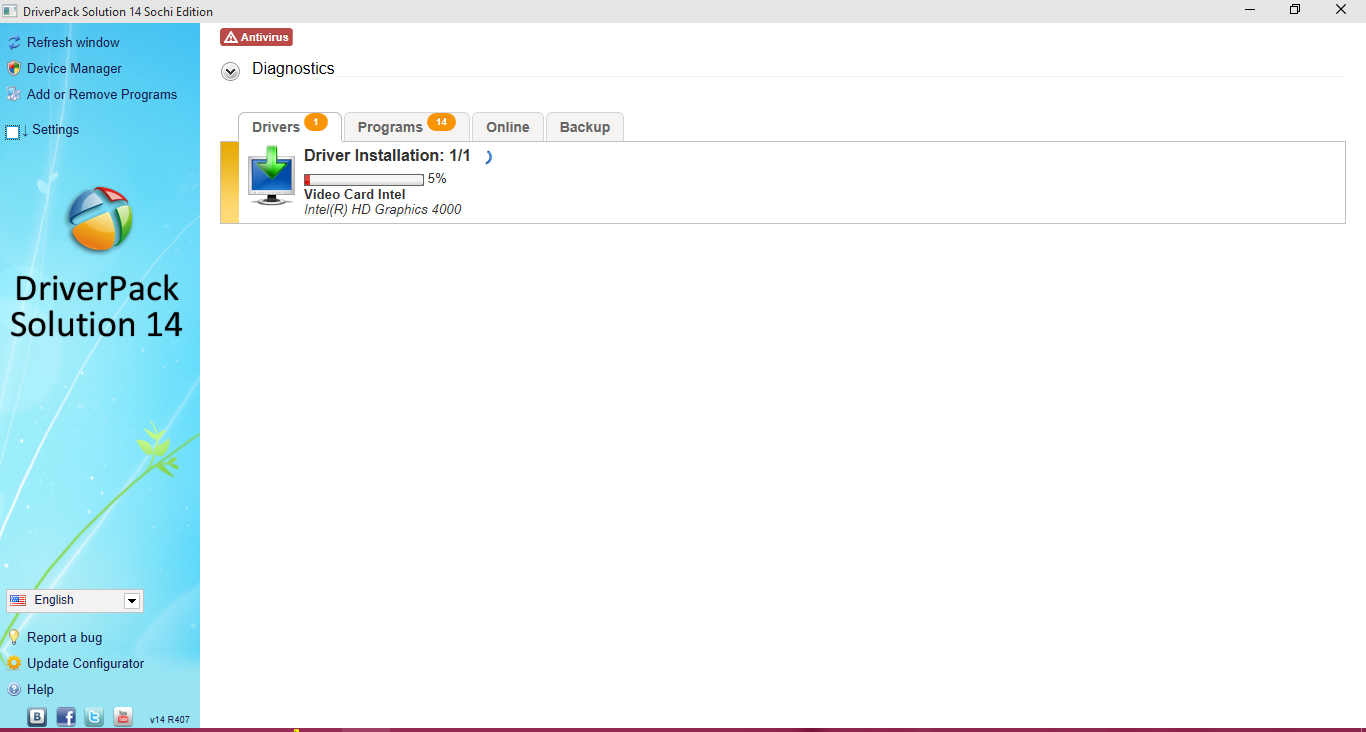Open the Twitter social icon
The height and width of the screenshot is (732, 1366).
(94, 717)
